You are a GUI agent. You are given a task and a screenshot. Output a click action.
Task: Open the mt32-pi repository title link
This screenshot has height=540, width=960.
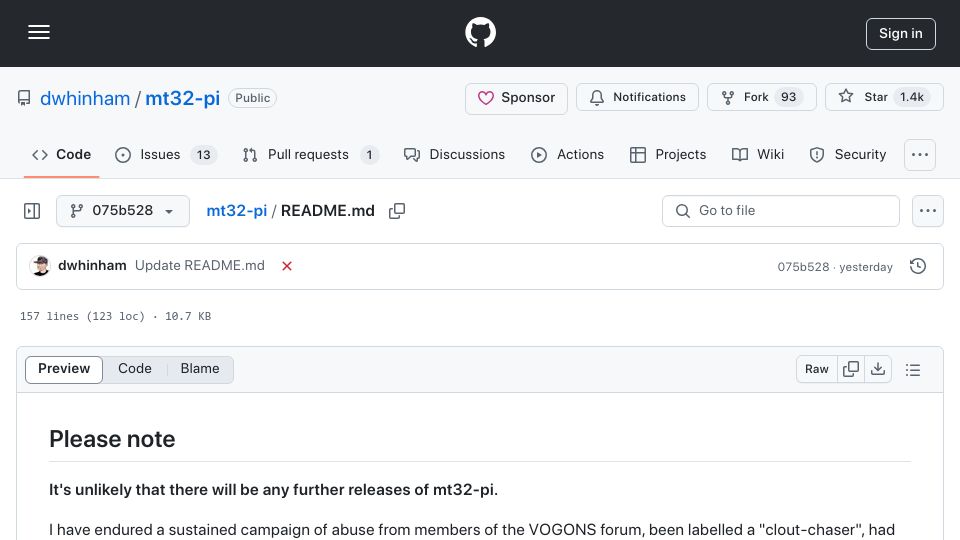pos(182,98)
